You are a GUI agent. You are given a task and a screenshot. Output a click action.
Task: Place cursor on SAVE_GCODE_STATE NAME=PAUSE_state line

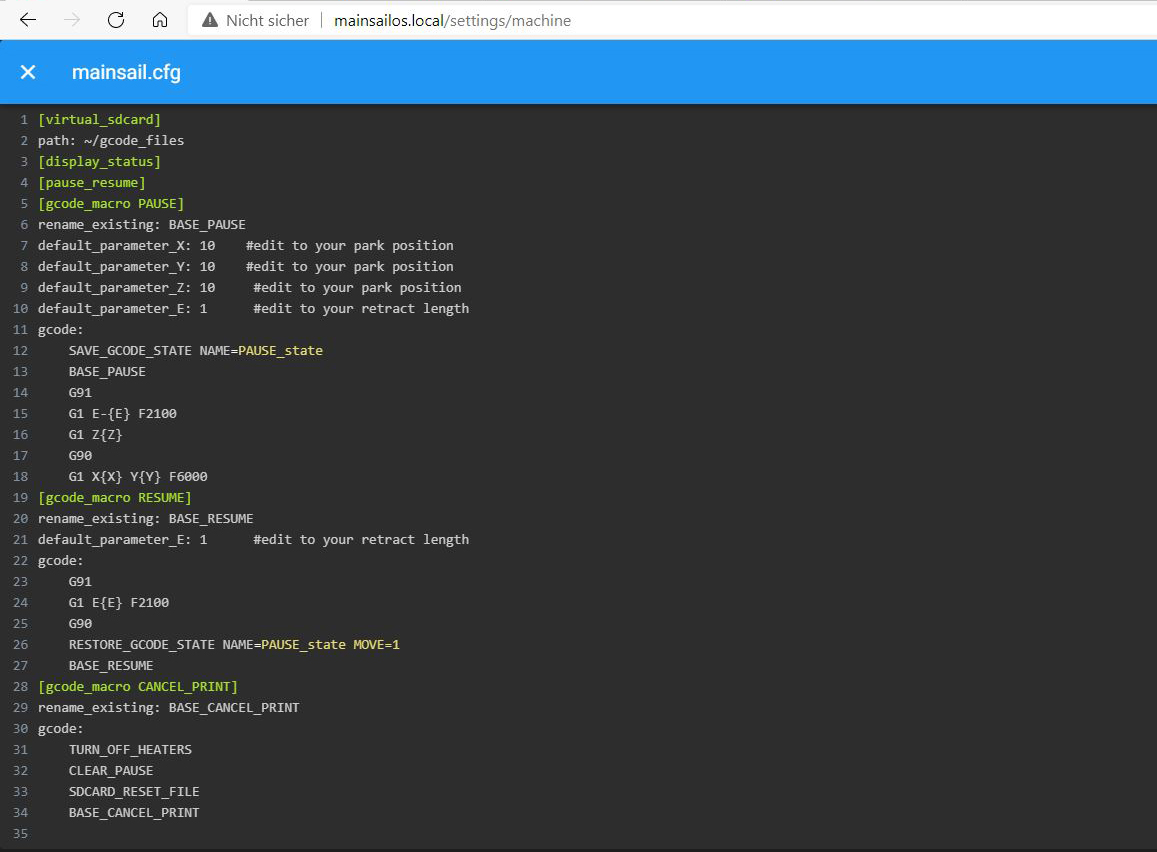(x=195, y=351)
